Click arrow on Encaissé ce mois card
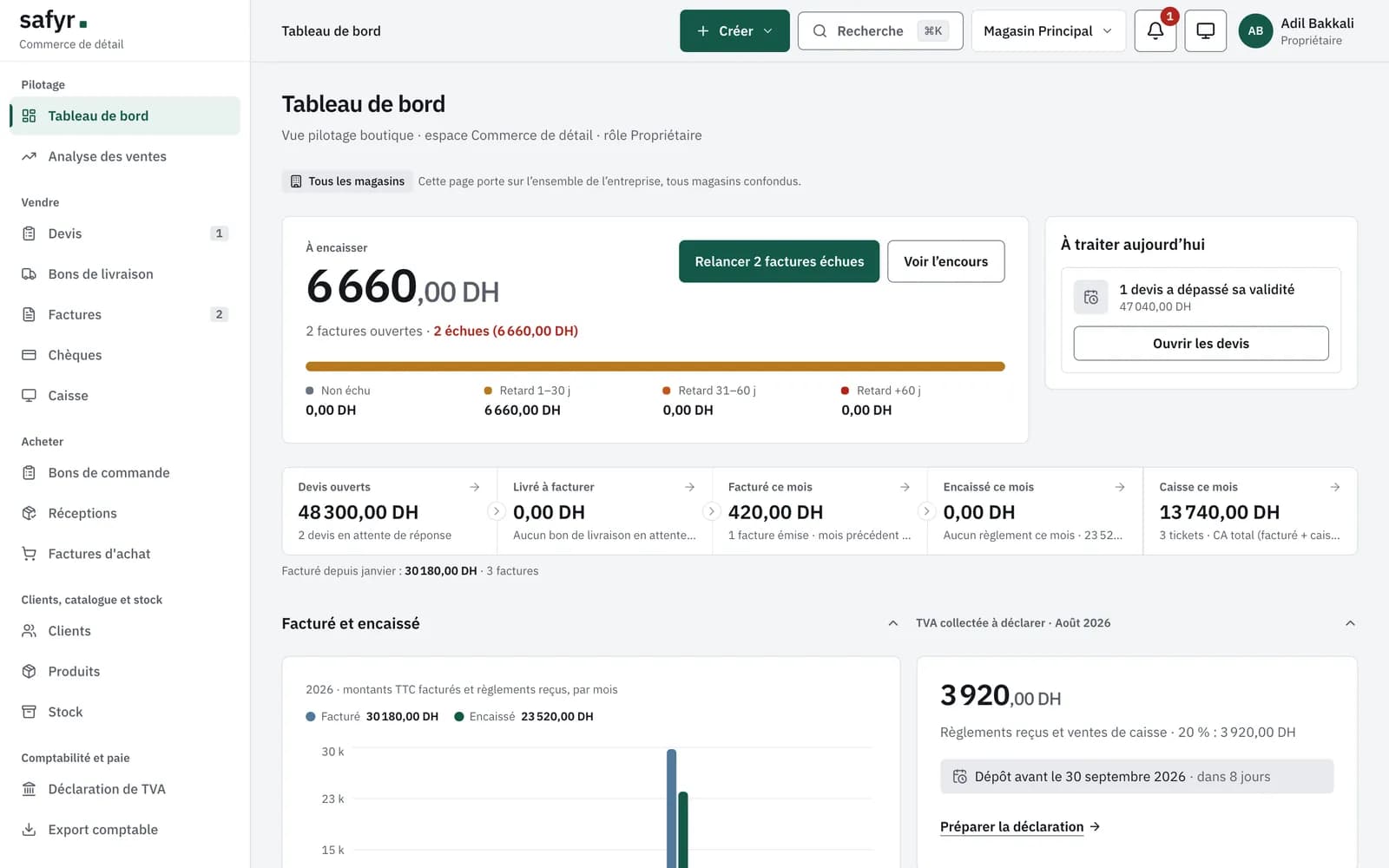The image size is (1389, 868). pos(1120,487)
